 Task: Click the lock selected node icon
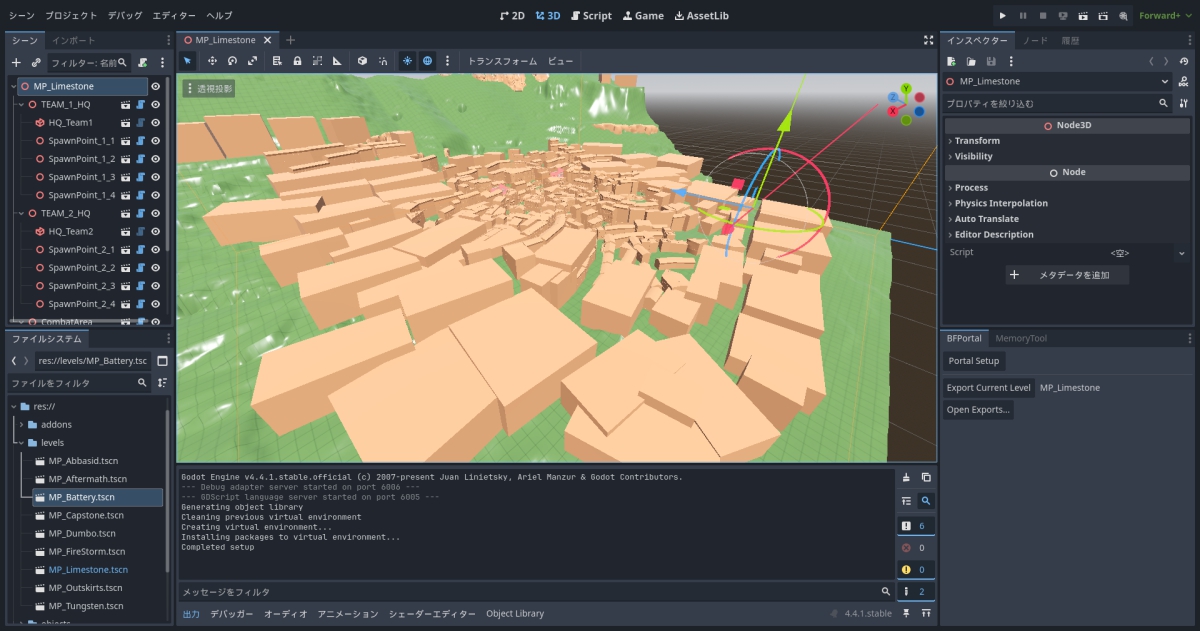pos(297,61)
